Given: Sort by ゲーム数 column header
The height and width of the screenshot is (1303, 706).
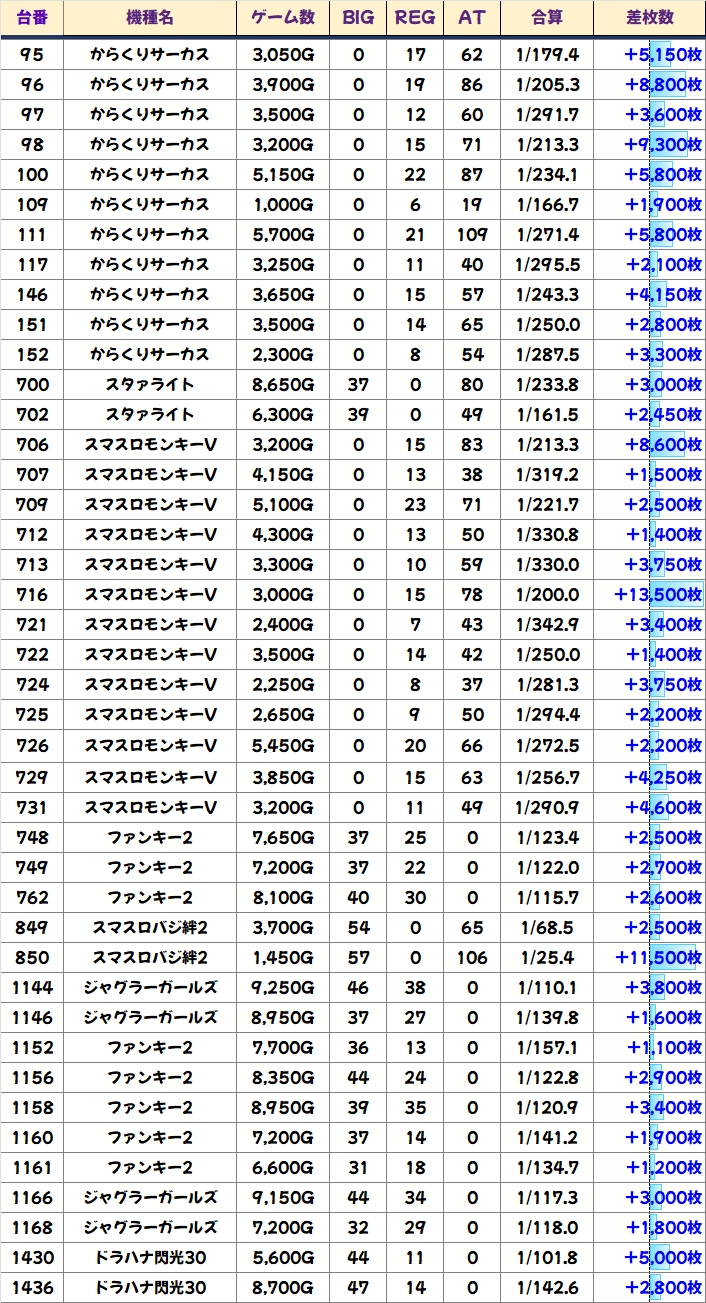Looking at the screenshot, I should [283, 18].
